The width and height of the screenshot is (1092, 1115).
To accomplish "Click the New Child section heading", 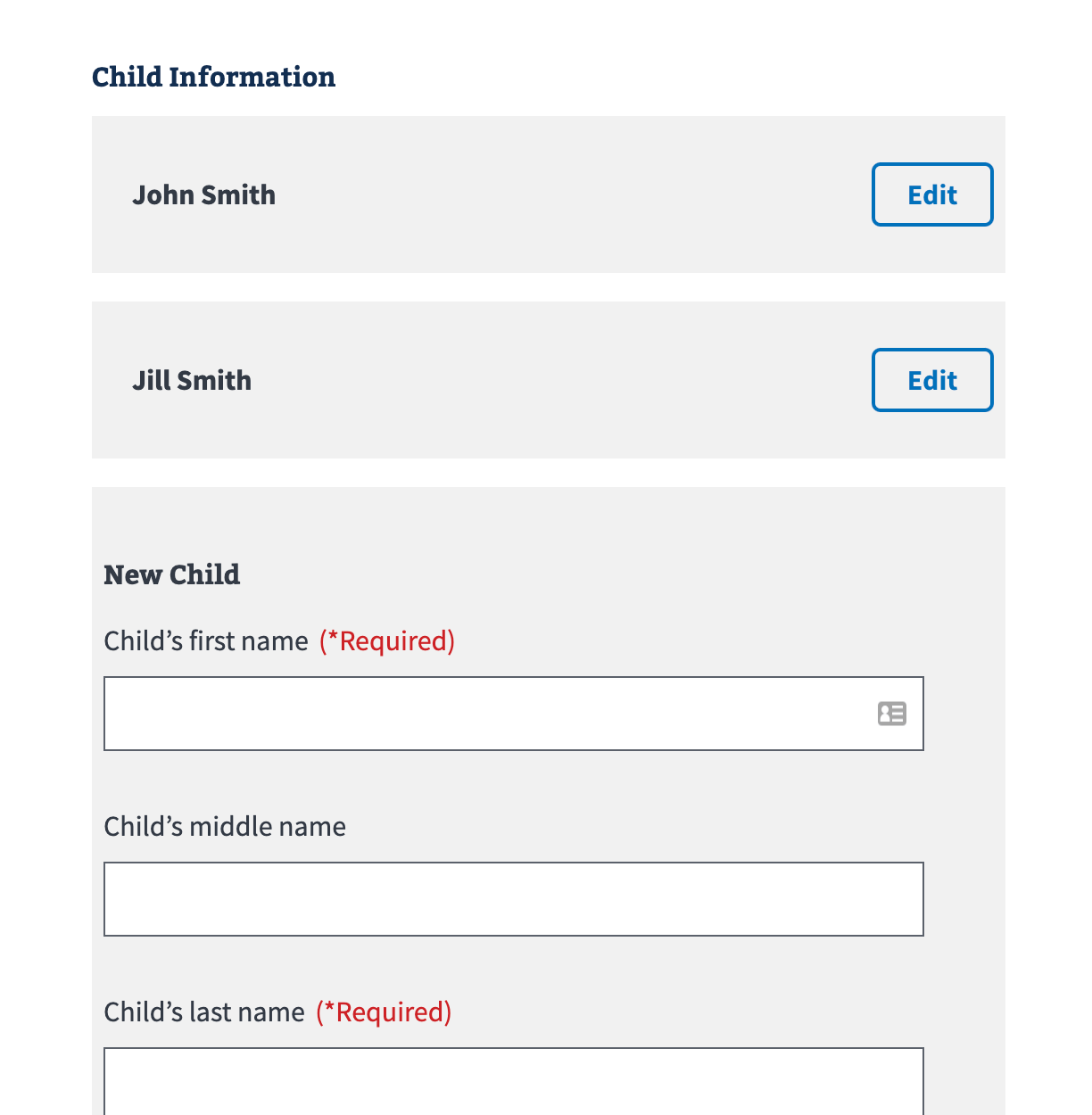I will 171,574.
